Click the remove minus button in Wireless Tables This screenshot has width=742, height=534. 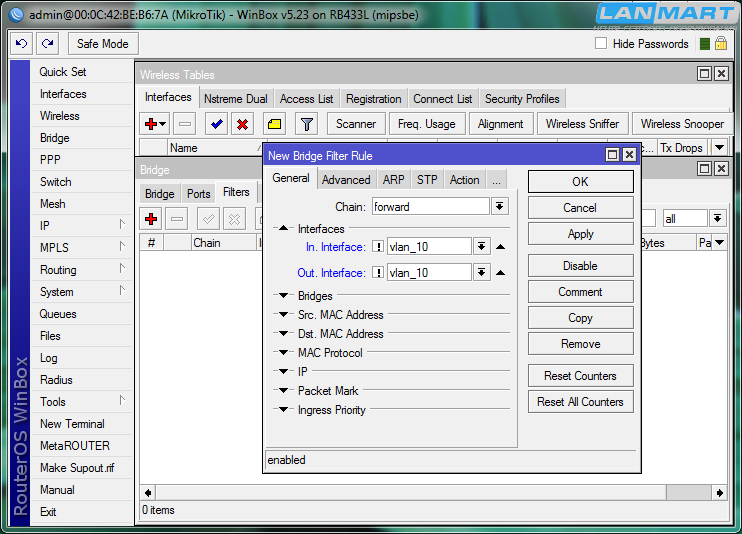click(x=185, y=124)
